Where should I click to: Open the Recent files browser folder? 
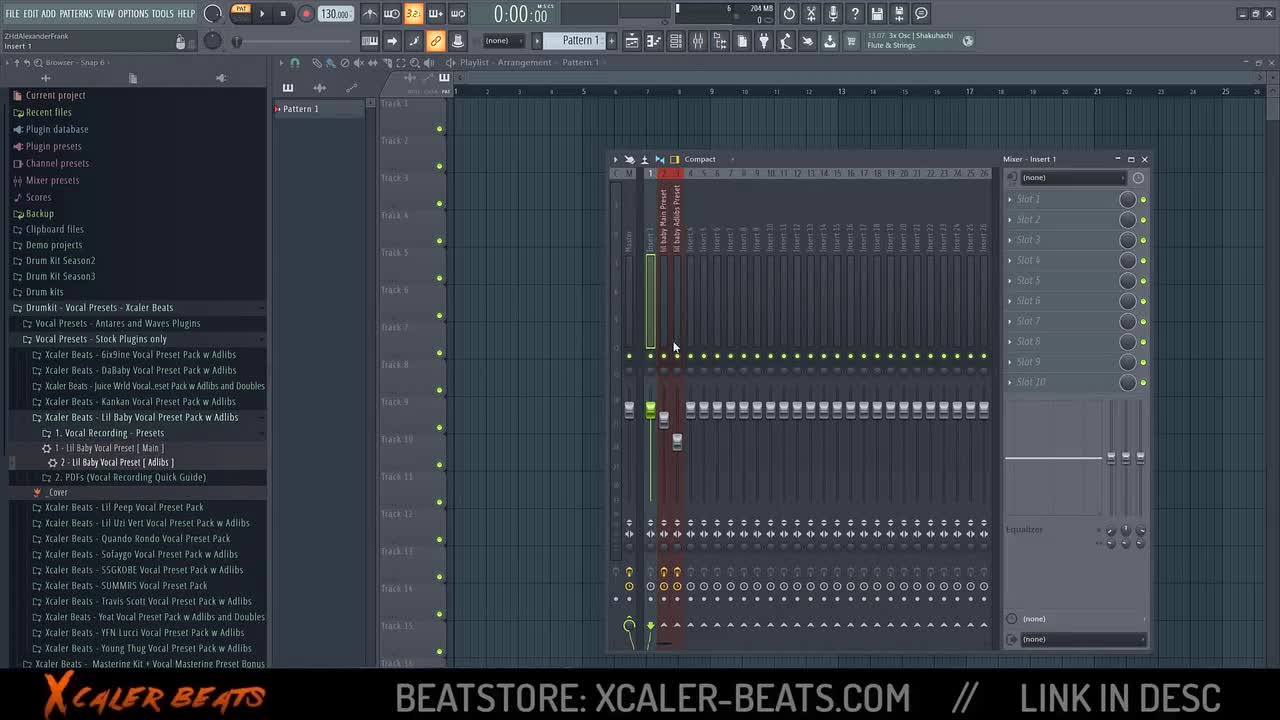pyautogui.click(x=48, y=112)
